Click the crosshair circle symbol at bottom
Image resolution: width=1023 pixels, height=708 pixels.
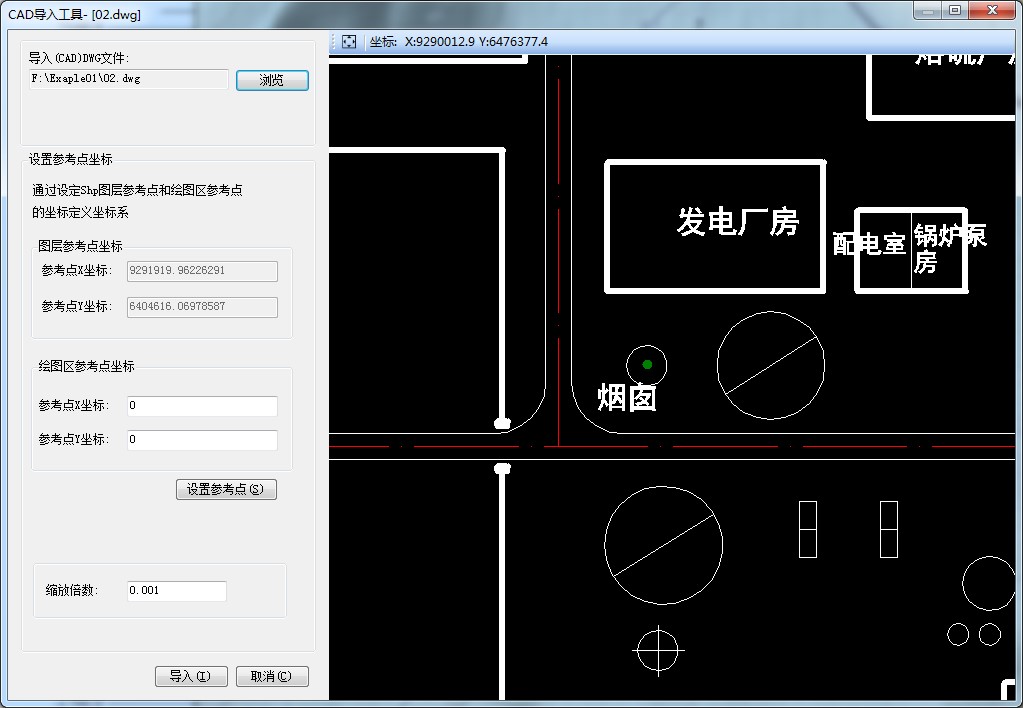[657, 649]
